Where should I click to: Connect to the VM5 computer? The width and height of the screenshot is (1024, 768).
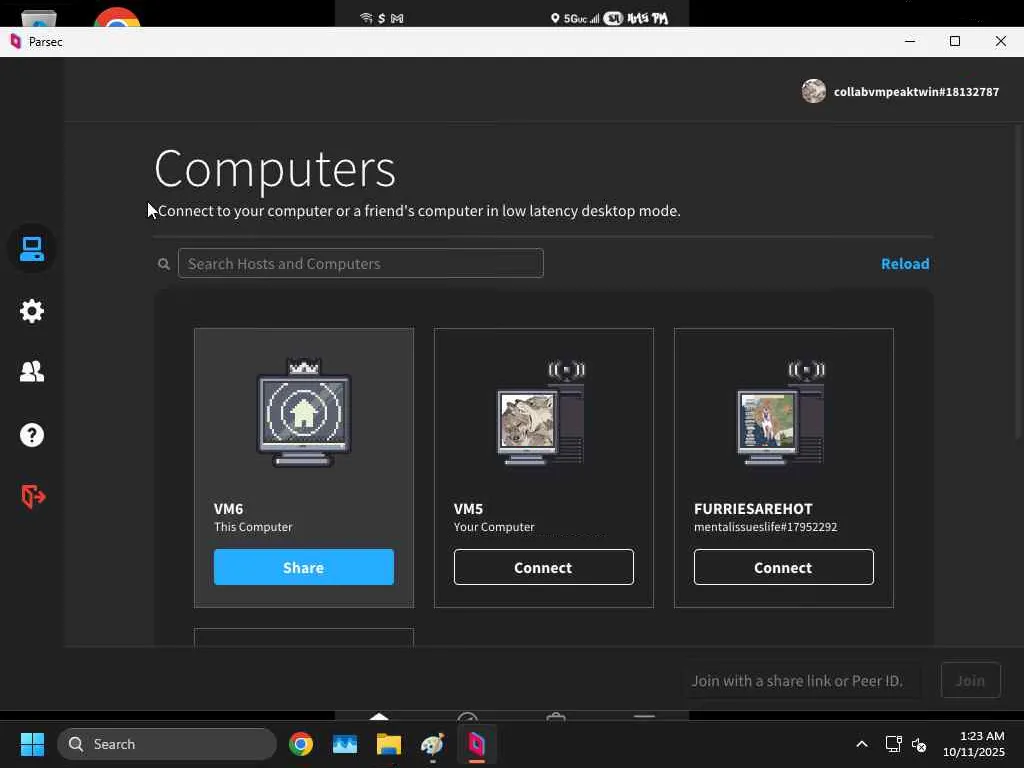543,568
